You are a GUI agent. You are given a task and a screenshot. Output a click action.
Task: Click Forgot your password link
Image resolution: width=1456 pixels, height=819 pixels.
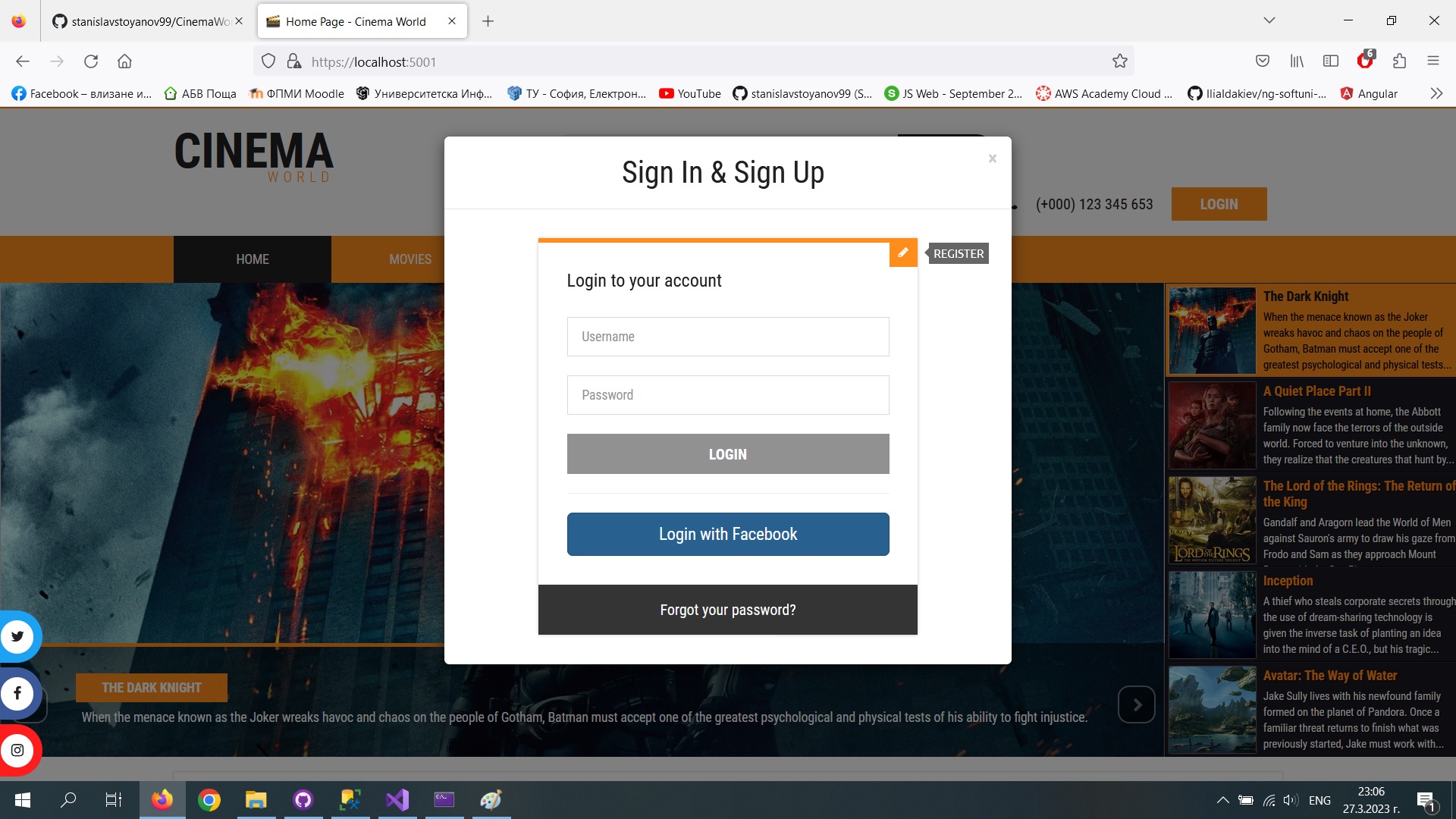point(727,609)
